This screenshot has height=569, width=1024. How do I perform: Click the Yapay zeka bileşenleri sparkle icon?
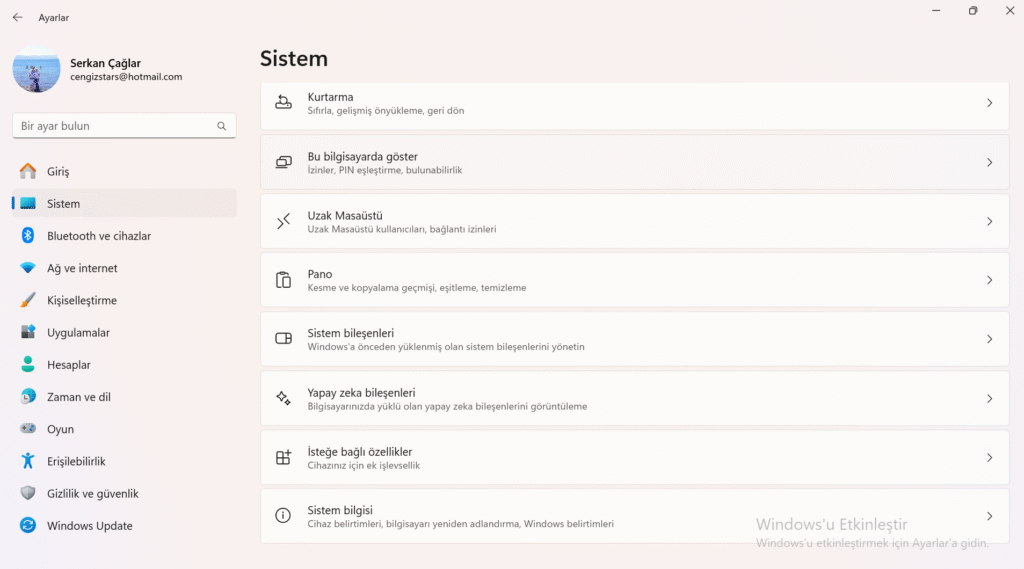283,398
